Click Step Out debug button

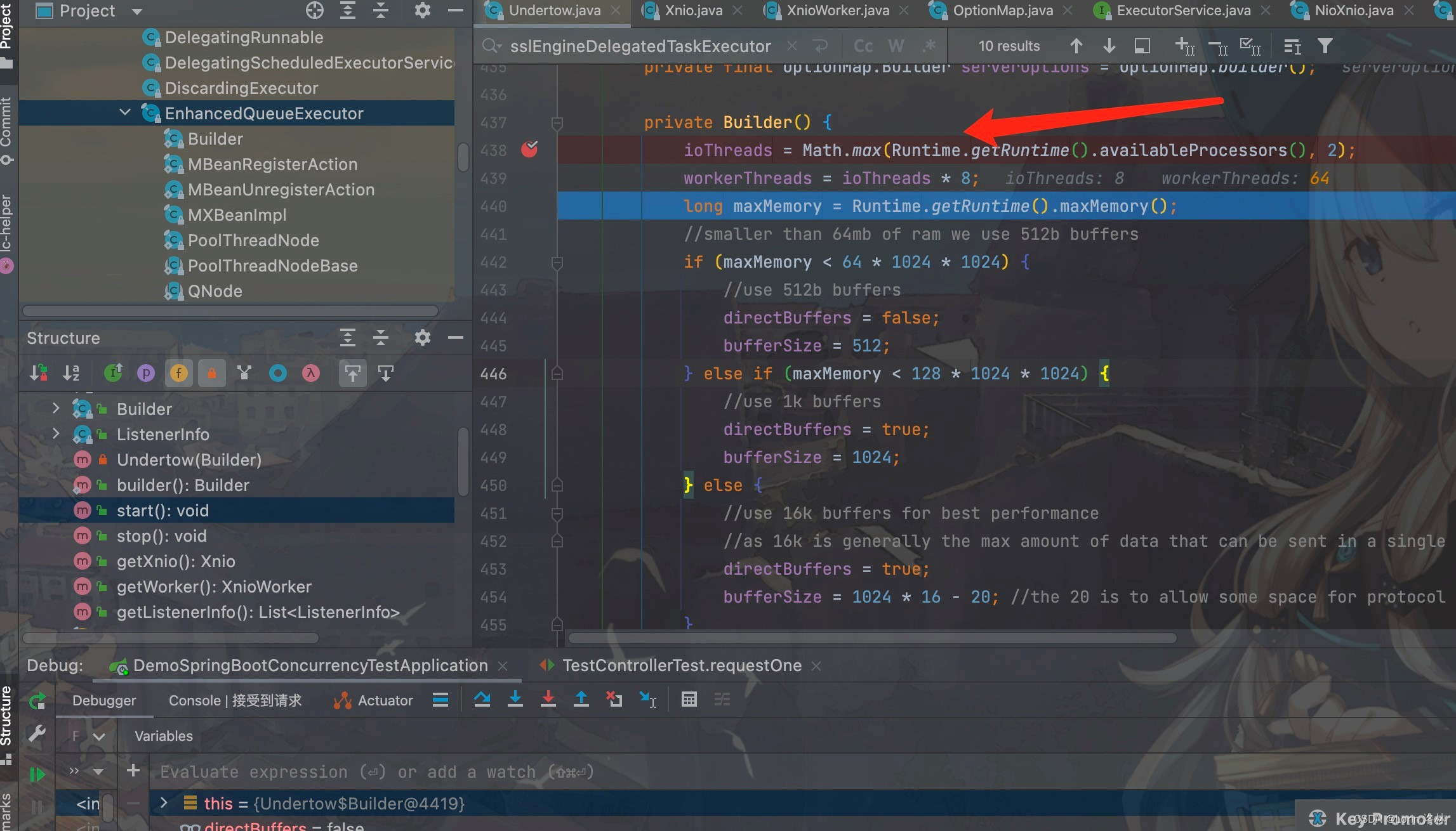tap(581, 699)
